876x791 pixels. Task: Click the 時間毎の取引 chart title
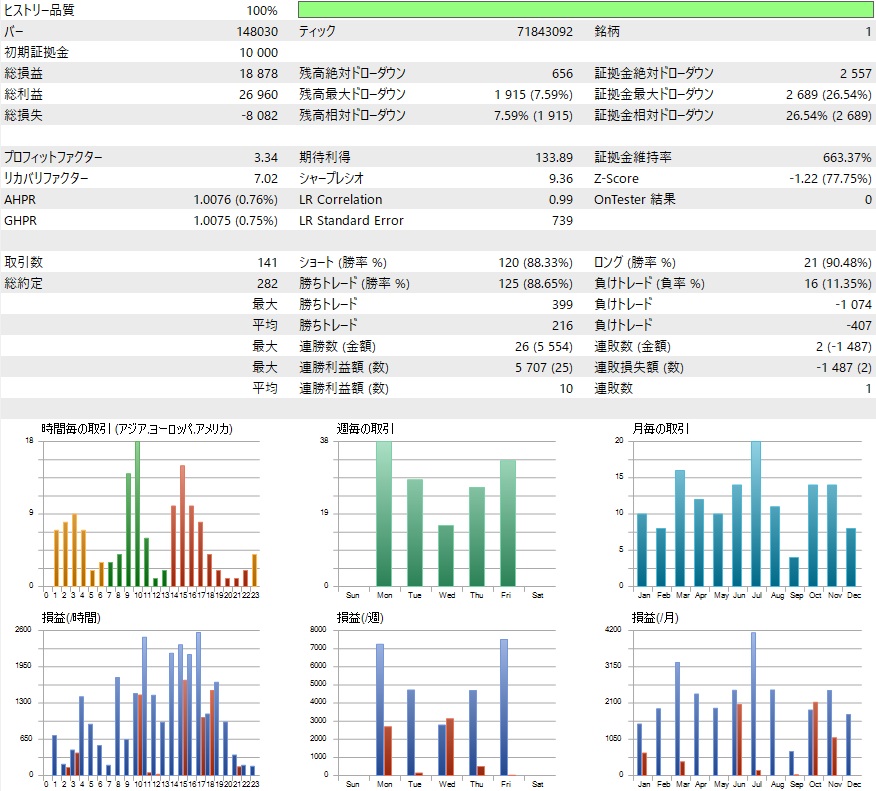(137, 429)
